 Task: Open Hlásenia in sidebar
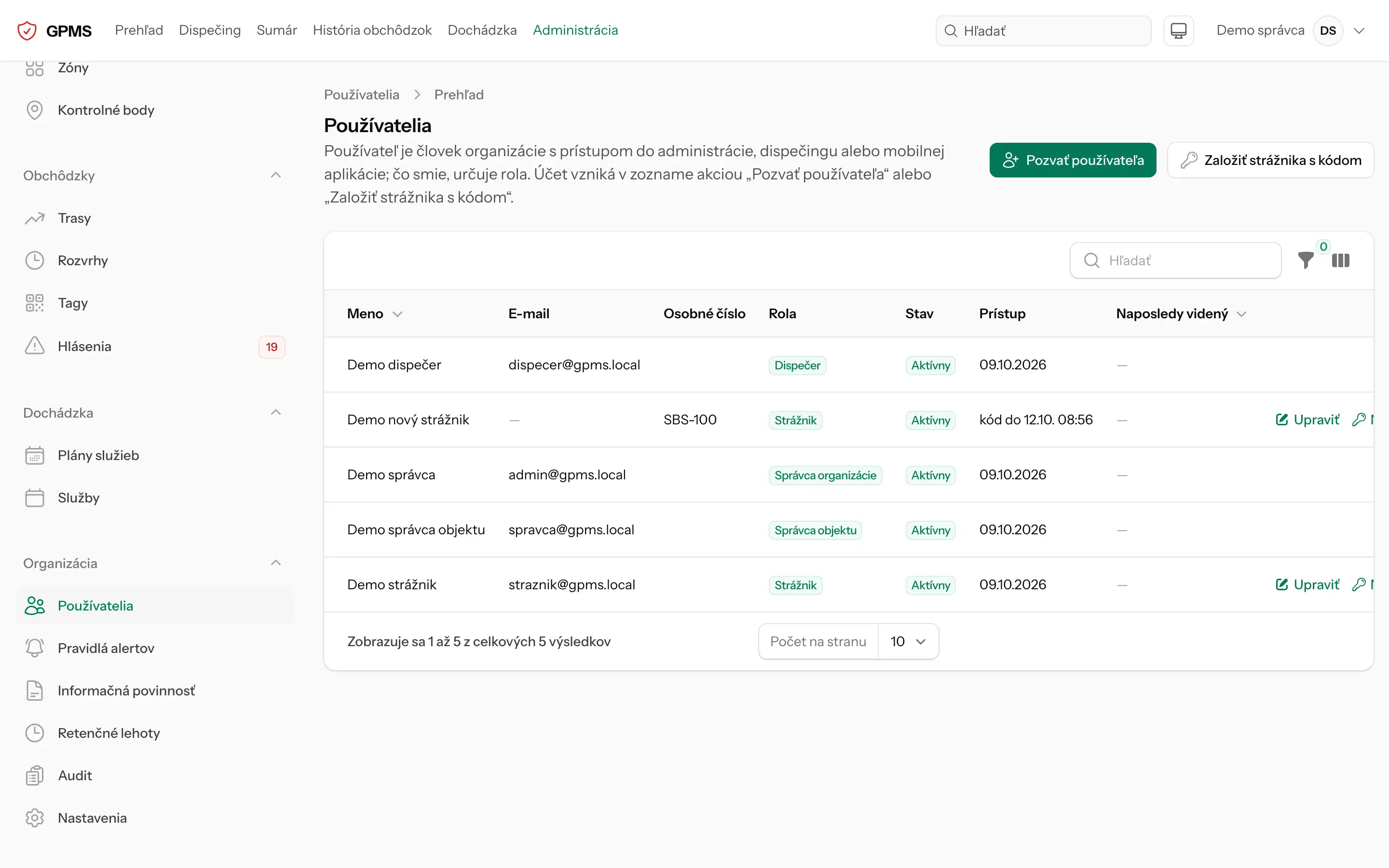(154, 346)
